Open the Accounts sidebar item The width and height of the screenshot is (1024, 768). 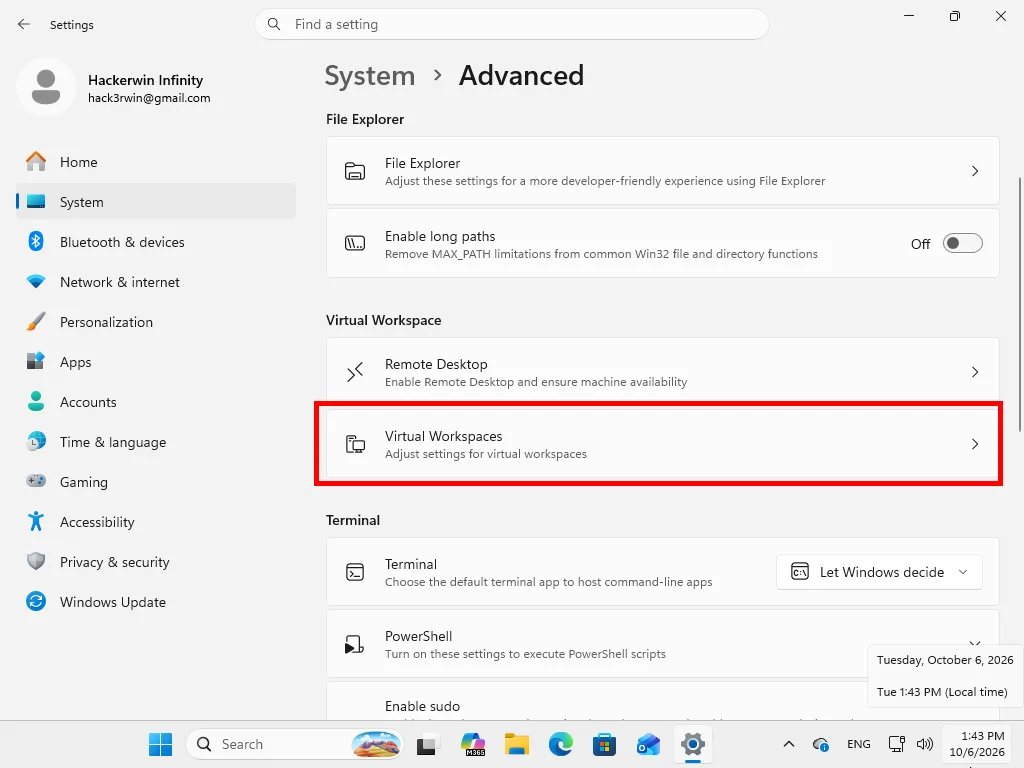156,402
